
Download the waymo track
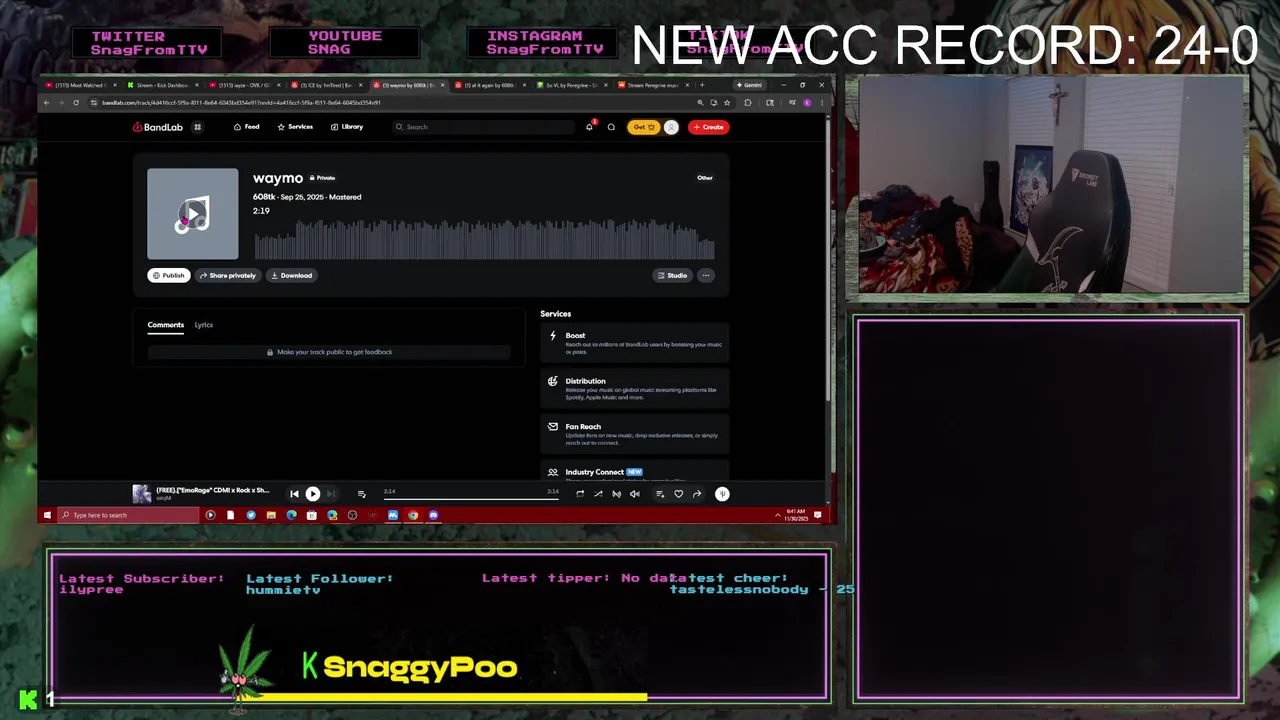click(x=291, y=275)
